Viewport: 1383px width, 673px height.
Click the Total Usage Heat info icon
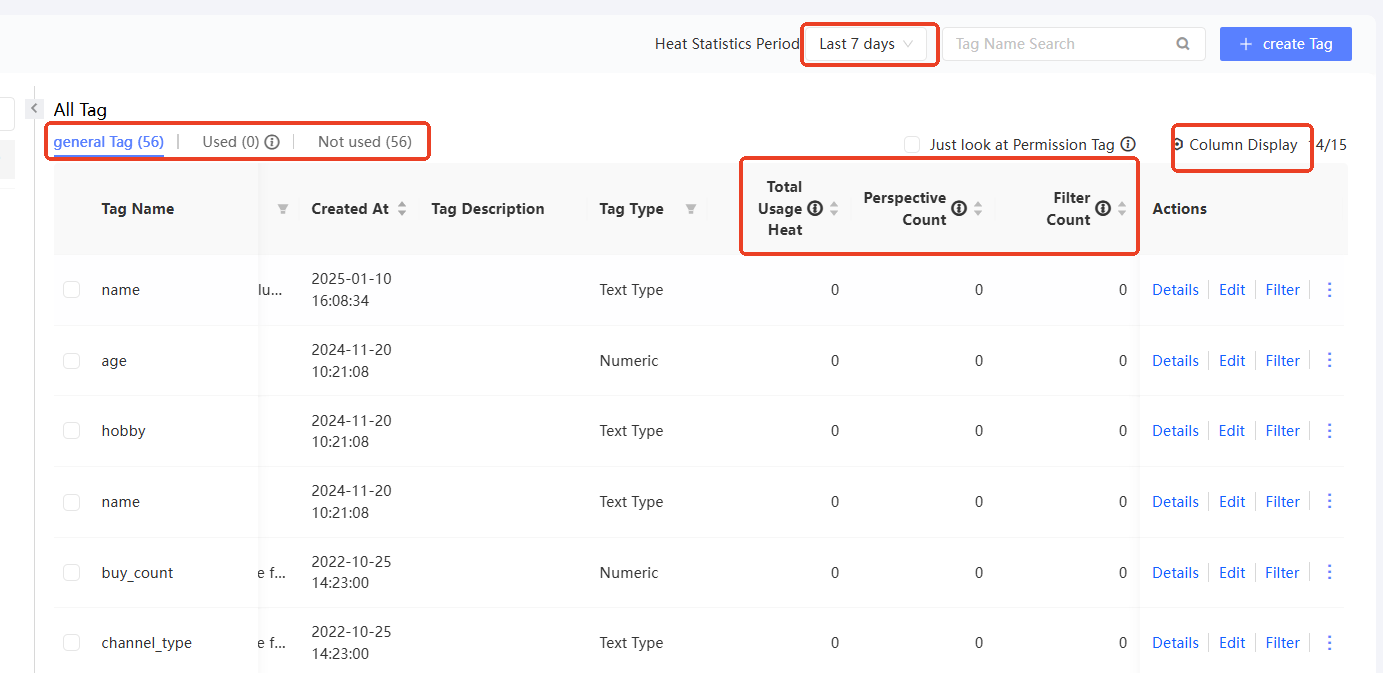(x=815, y=209)
